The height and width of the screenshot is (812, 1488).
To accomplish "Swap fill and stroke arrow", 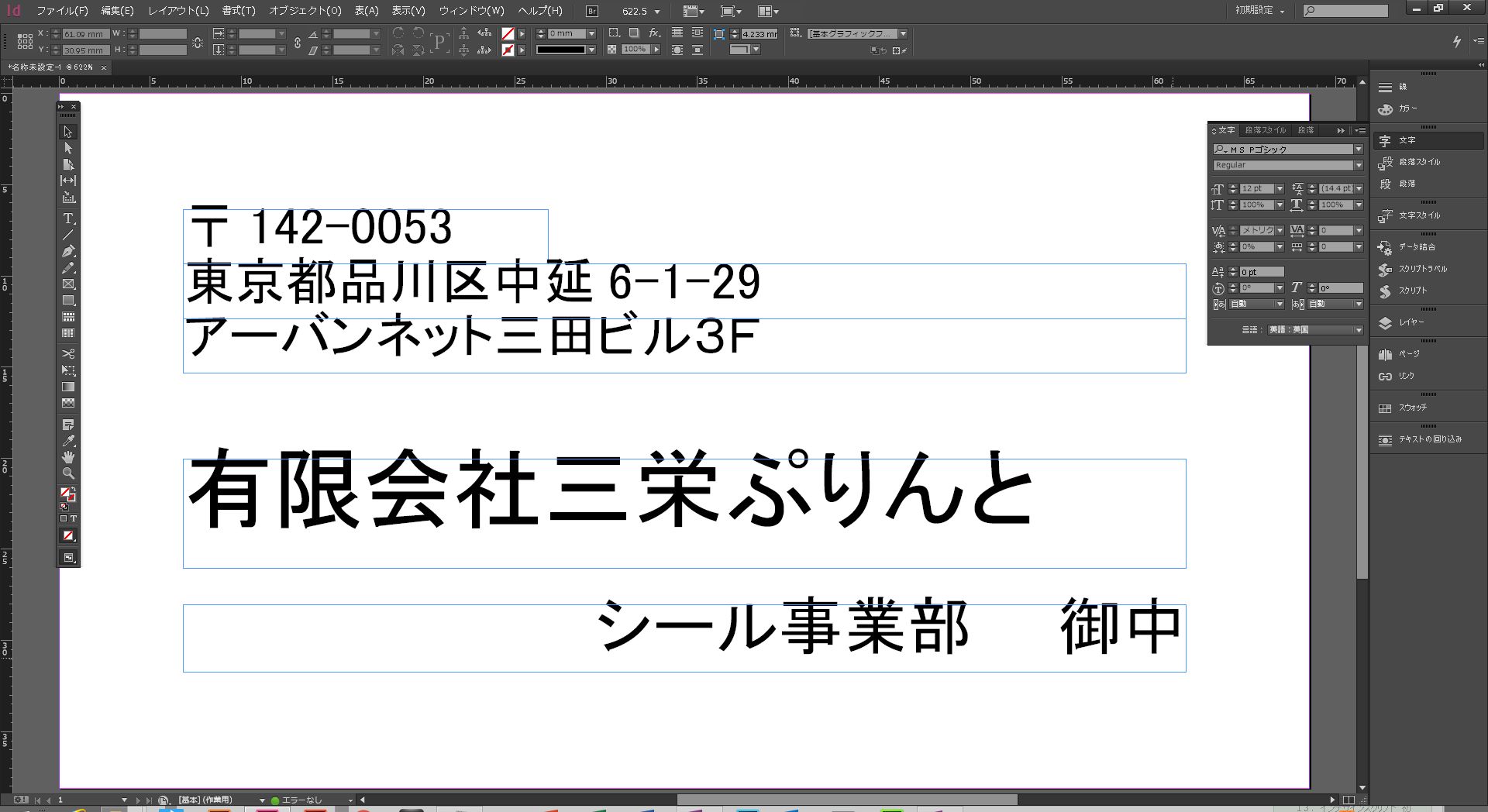I will 73,490.
